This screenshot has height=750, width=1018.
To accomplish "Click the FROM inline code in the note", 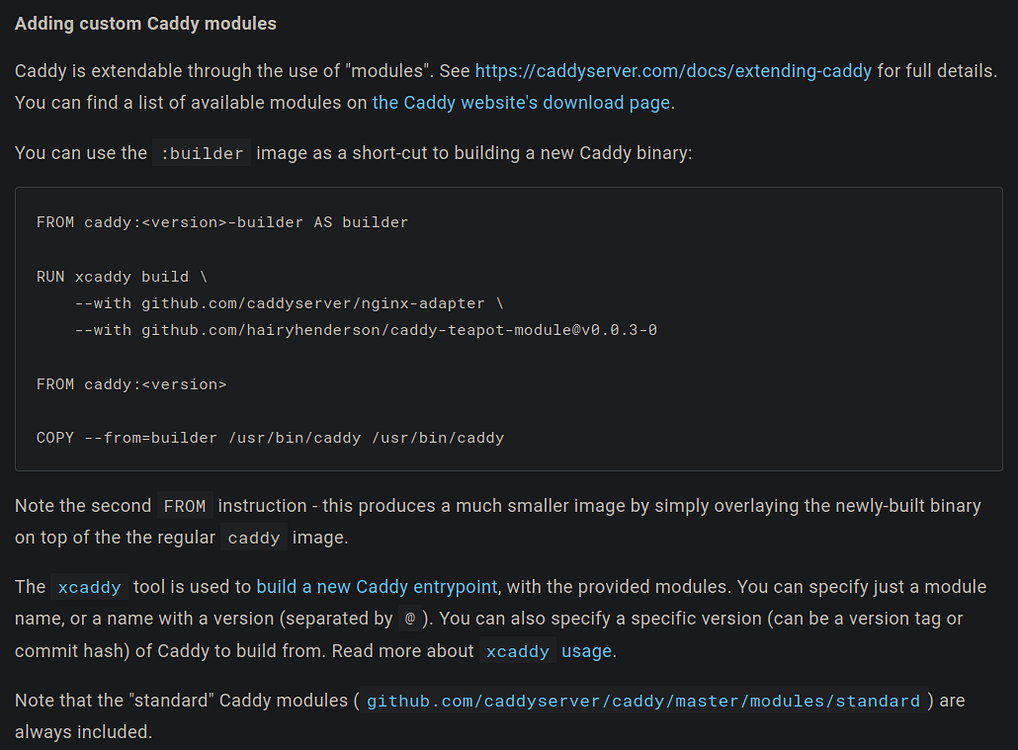I will (185, 506).
